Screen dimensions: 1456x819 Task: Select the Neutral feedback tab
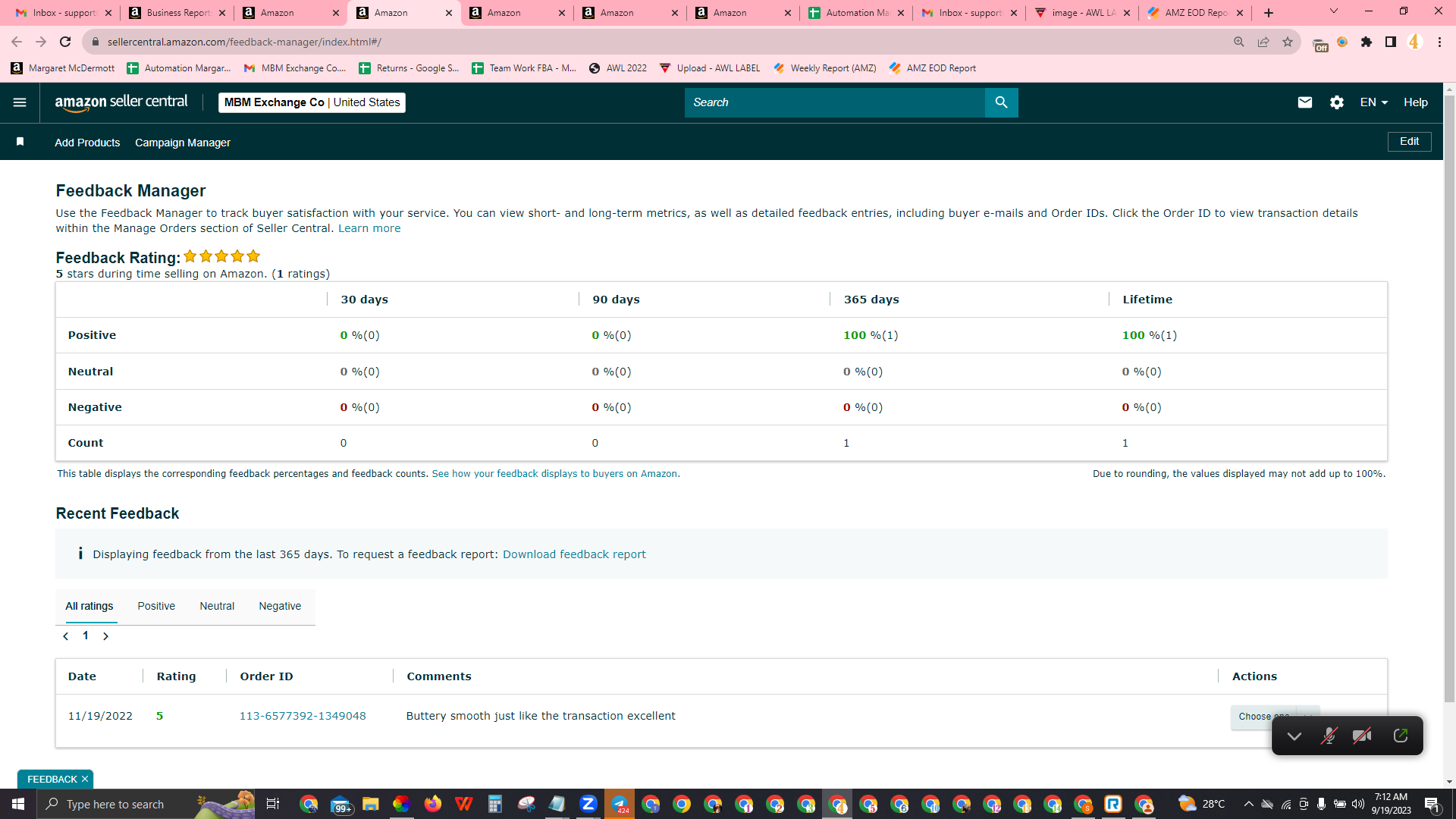pyautogui.click(x=217, y=606)
